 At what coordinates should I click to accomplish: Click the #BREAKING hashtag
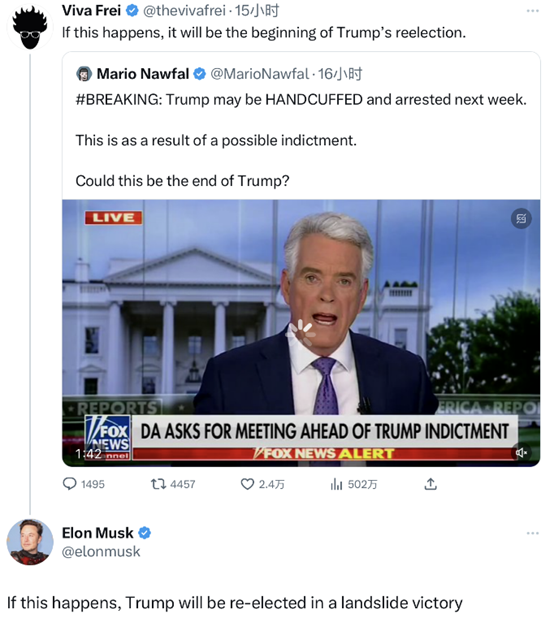tap(119, 100)
